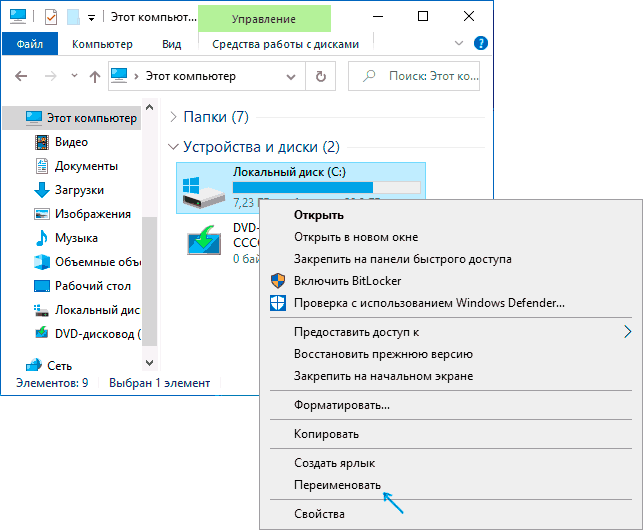Click the address bar path Этот компьютер
The width and height of the screenshot is (643, 530).
click(191, 76)
